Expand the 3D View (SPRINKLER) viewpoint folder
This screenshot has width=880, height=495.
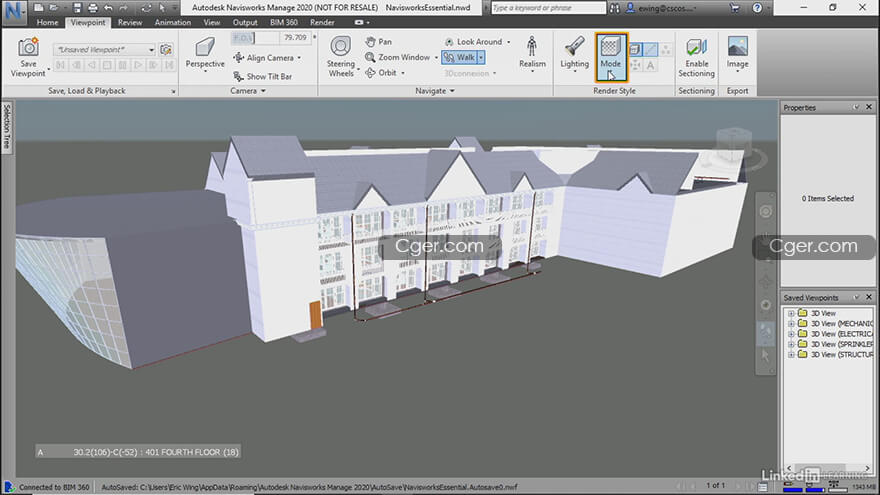pos(791,344)
